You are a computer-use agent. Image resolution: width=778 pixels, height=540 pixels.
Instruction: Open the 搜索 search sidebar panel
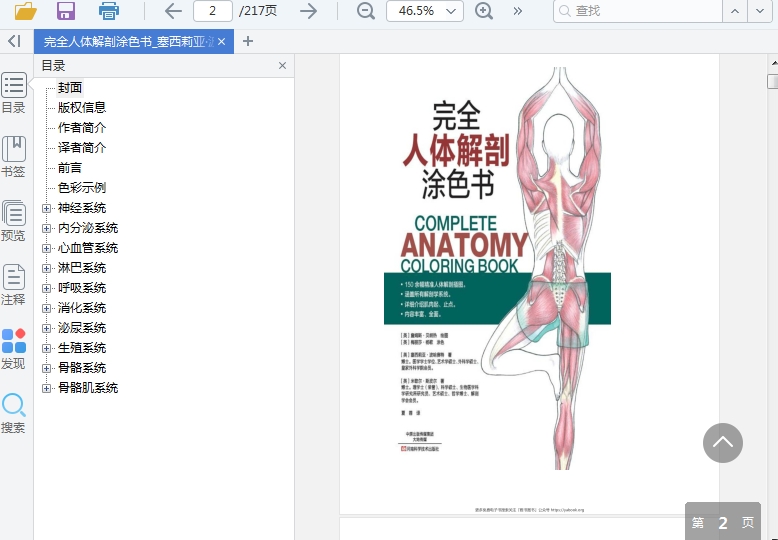point(13,413)
